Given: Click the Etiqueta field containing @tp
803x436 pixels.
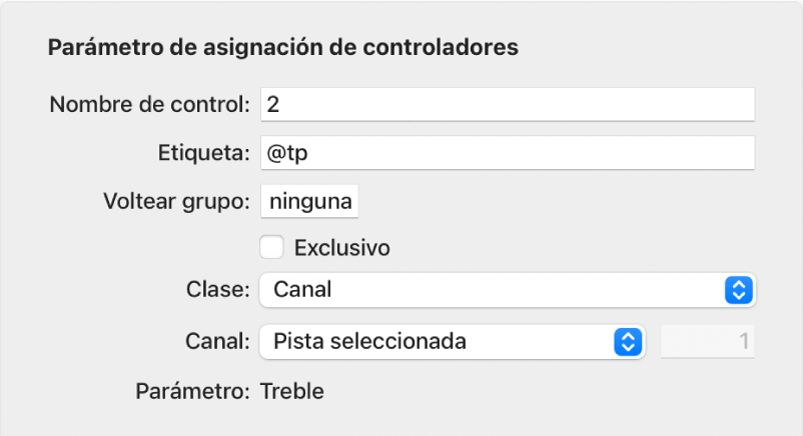Looking at the screenshot, I should pos(506,153).
